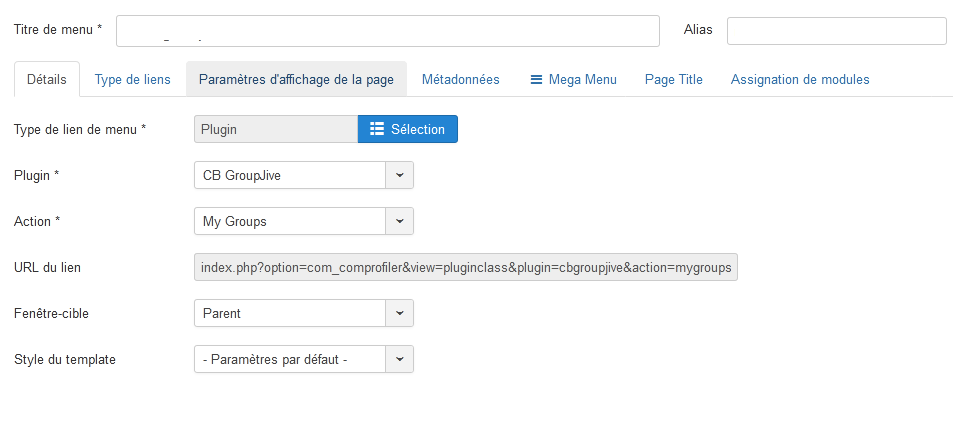Focus the Alias text field

click(x=839, y=30)
